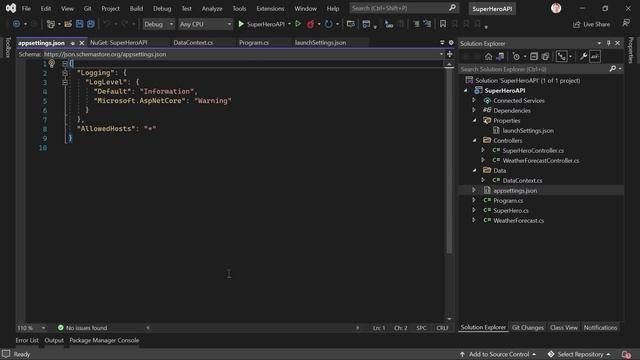Click the SuperHeroAPI title button
This screenshot has height=360, width=640.
click(492, 9)
